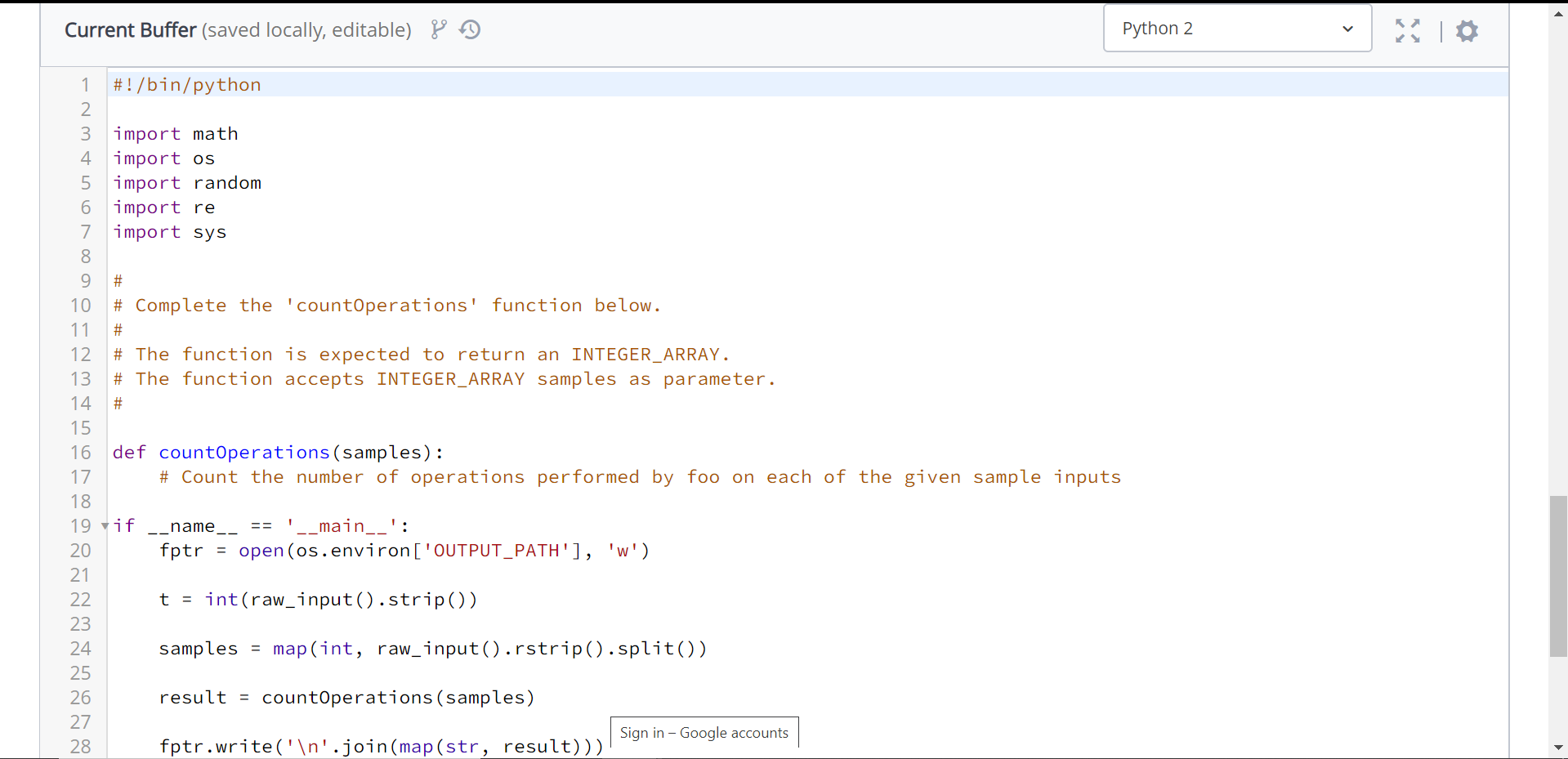This screenshot has width=1568, height=759.
Task: Toggle fullscreen editor mode icon
Action: coord(1407,31)
